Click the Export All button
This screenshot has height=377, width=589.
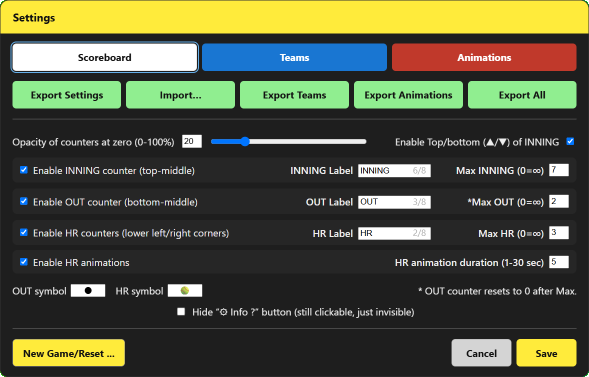[x=522, y=95]
